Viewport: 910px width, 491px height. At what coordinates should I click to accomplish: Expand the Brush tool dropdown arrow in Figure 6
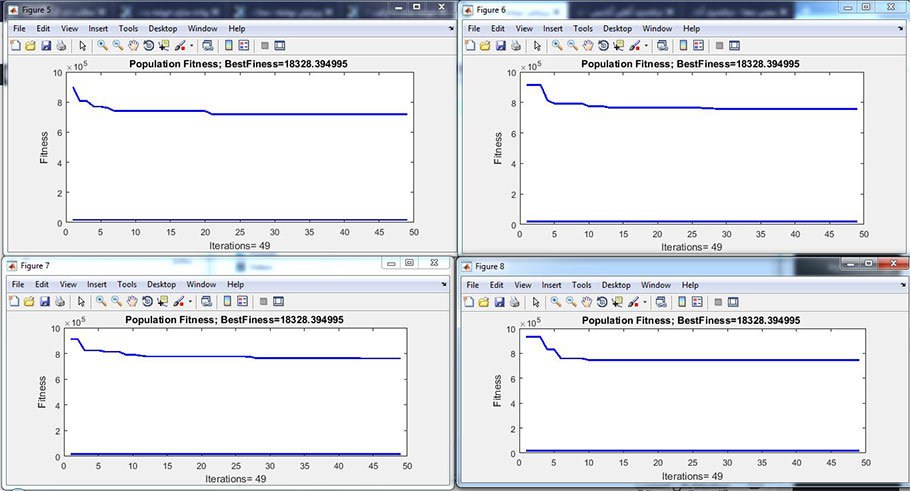(646, 45)
